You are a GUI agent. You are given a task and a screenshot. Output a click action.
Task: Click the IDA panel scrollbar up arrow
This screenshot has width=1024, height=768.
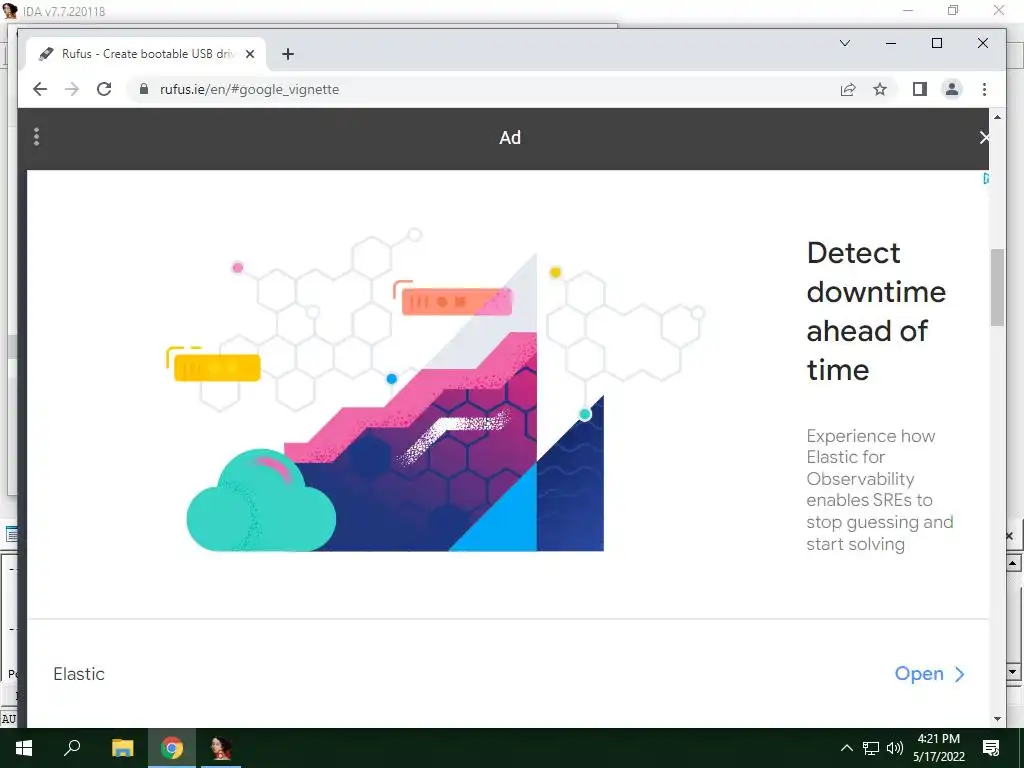click(1013, 563)
